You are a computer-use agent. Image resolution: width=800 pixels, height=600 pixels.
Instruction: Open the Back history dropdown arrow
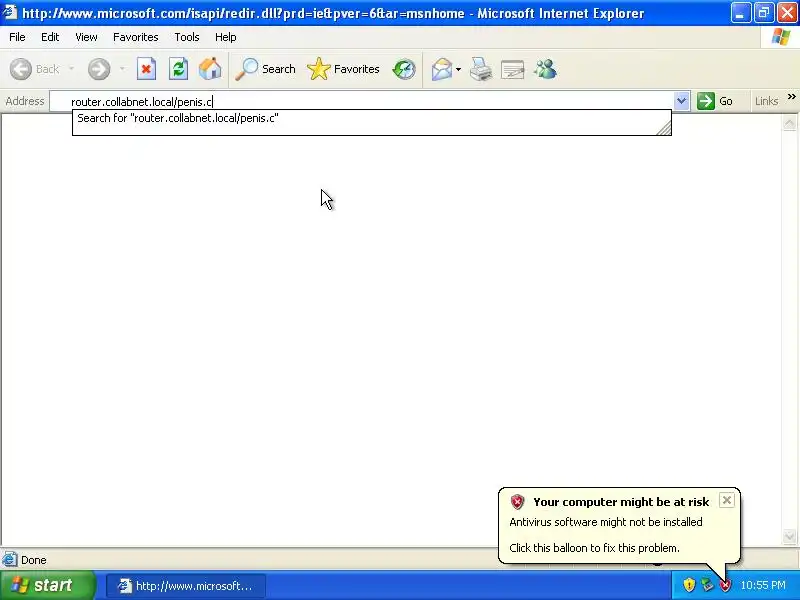(x=71, y=69)
